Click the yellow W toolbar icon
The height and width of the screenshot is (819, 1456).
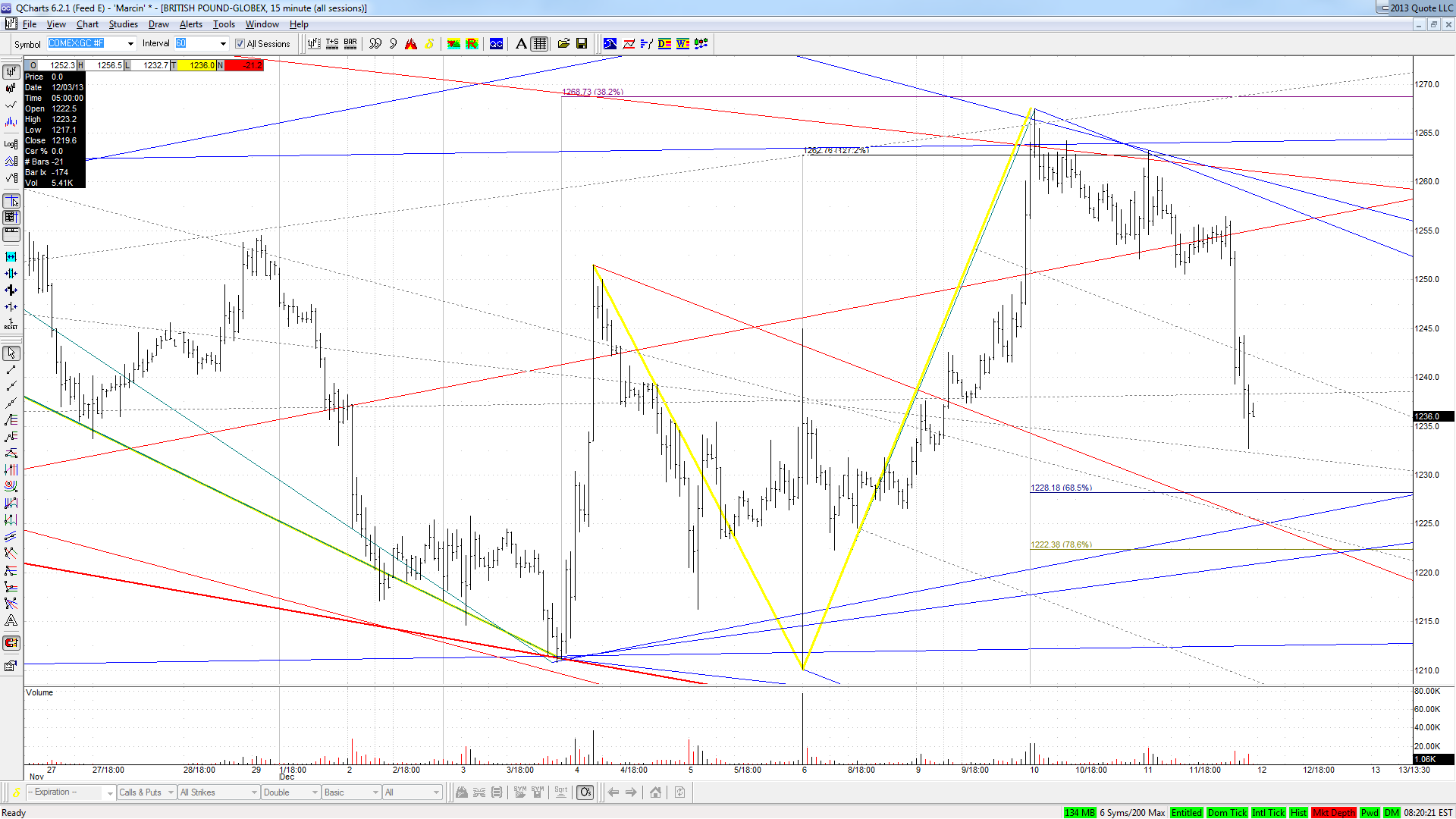tap(682, 44)
